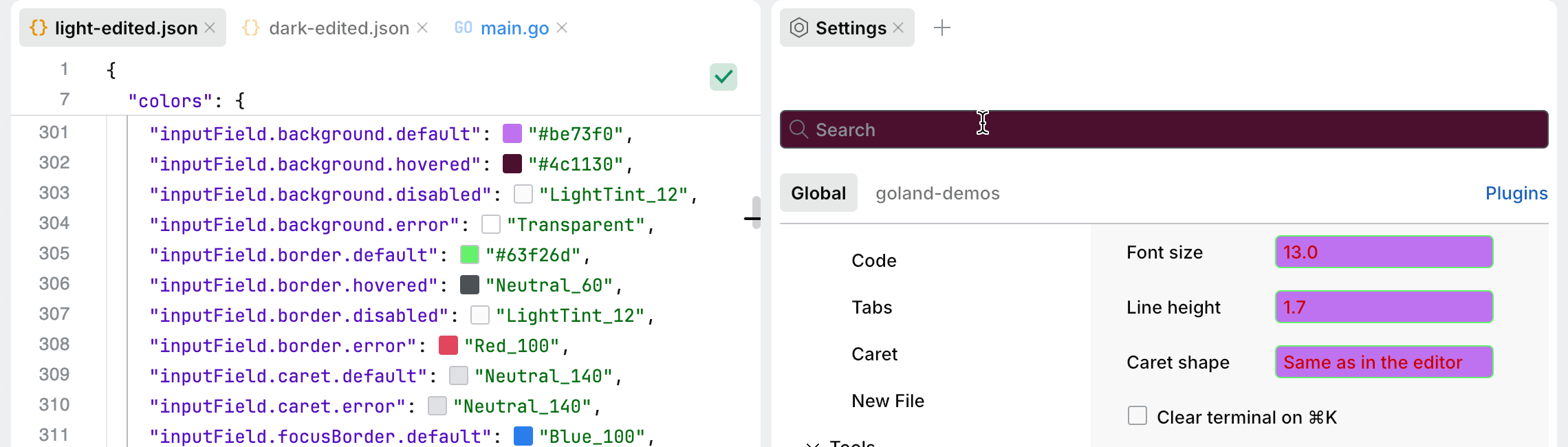
Task: Enable Clear terminal on ⌘K checkbox
Action: pyautogui.click(x=1137, y=416)
